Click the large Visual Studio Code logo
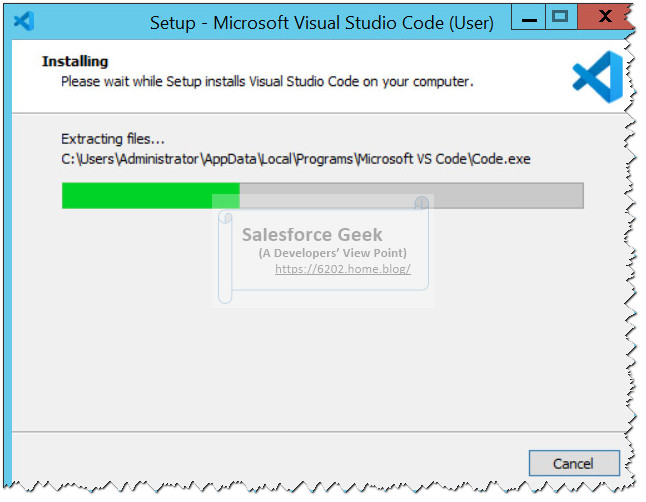646x502 pixels. (x=598, y=77)
